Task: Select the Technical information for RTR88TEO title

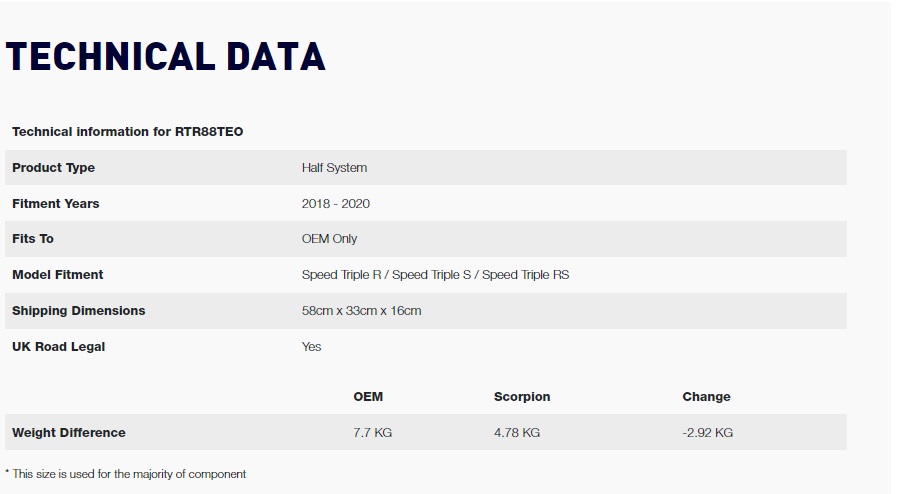Action: point(128,132)
